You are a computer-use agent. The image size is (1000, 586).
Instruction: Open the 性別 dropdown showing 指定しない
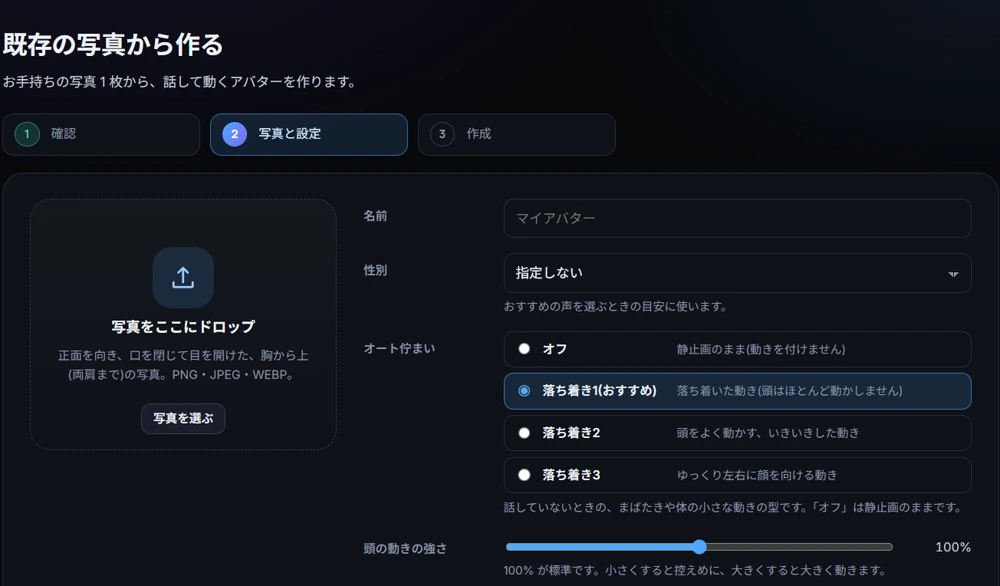(x=737, y=273)
